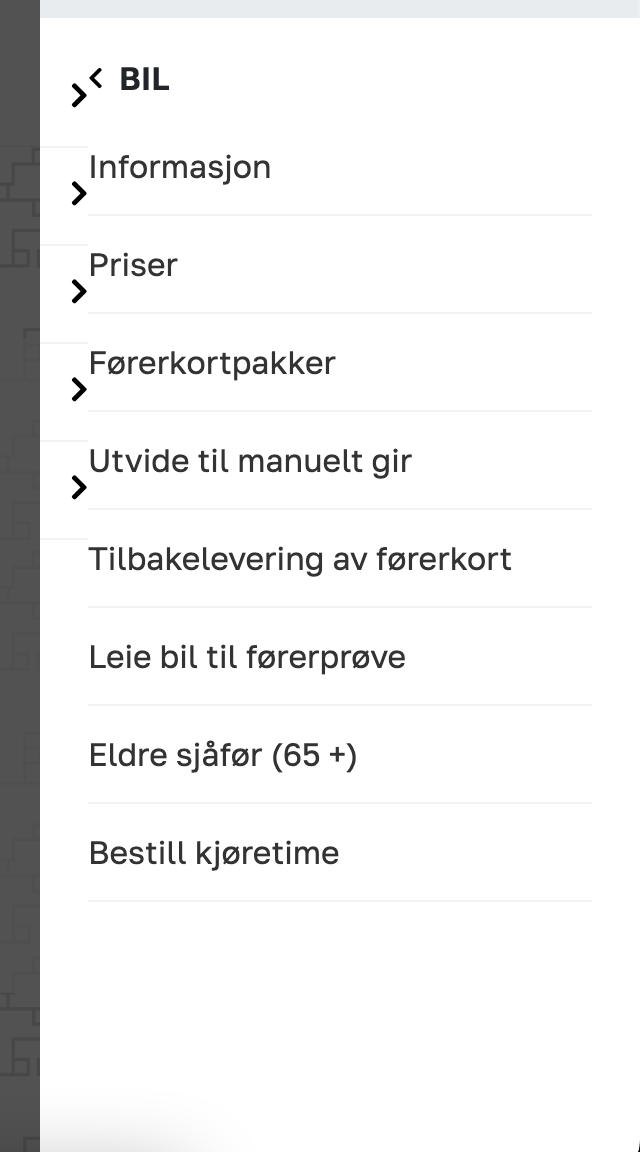Open Tilbakelevering av førerkort
The height and width of the screenshot is (1152, 640).
tap(300, 559)
